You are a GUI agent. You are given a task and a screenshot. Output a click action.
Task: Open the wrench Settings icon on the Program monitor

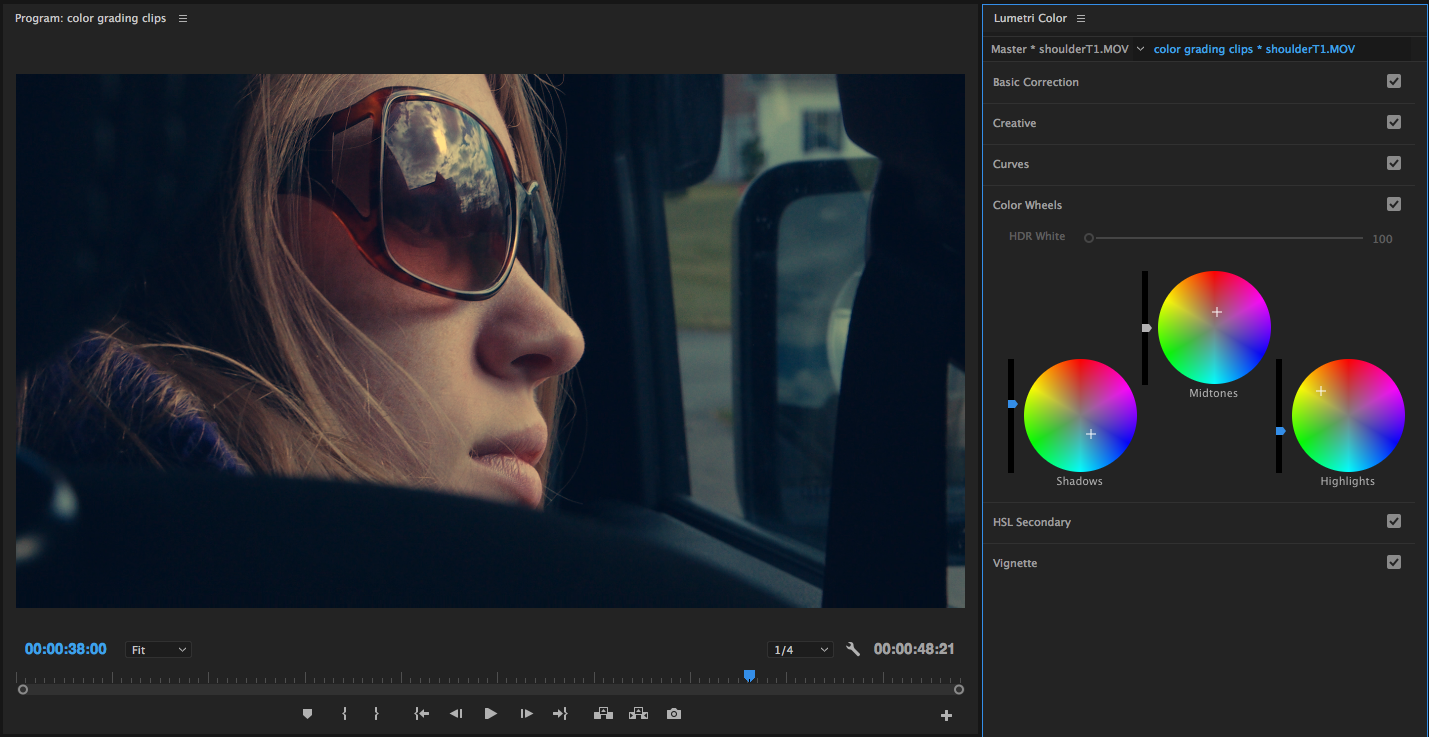coord(852,648)
